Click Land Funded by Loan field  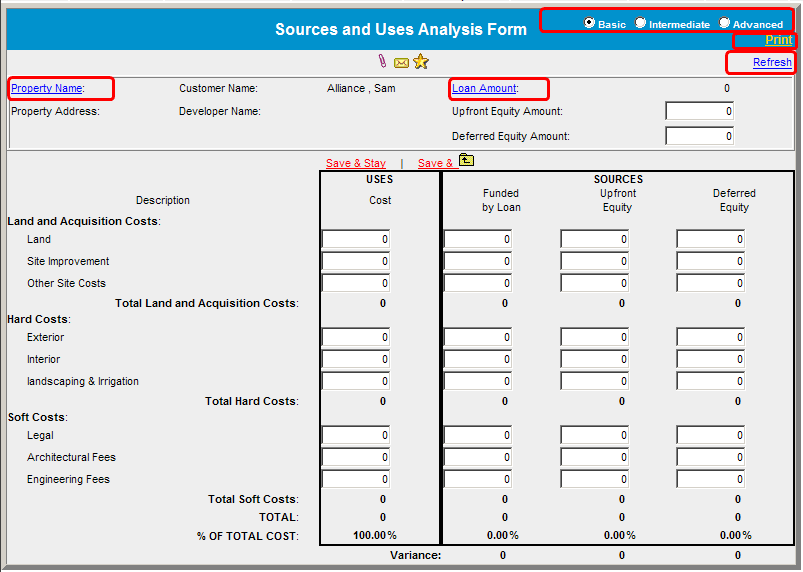(x=478, y=239)
